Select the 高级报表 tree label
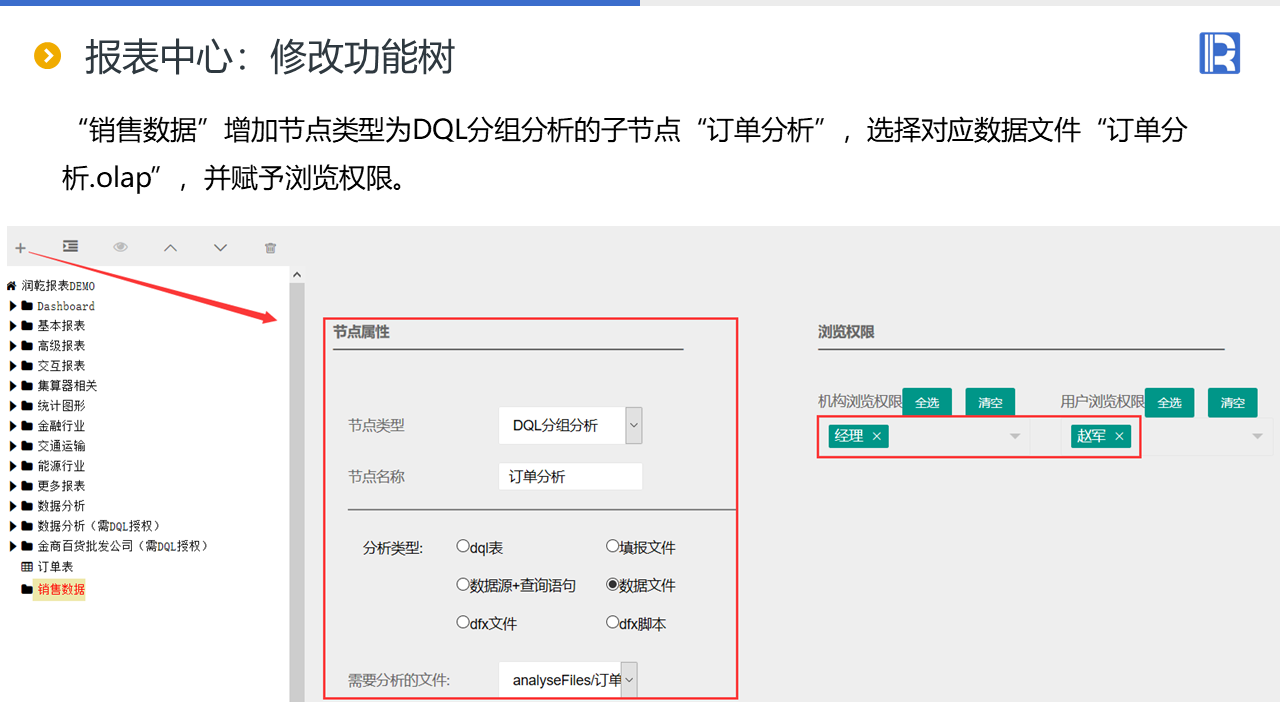This screenshot has width=1280, height=720. (61, 346)
